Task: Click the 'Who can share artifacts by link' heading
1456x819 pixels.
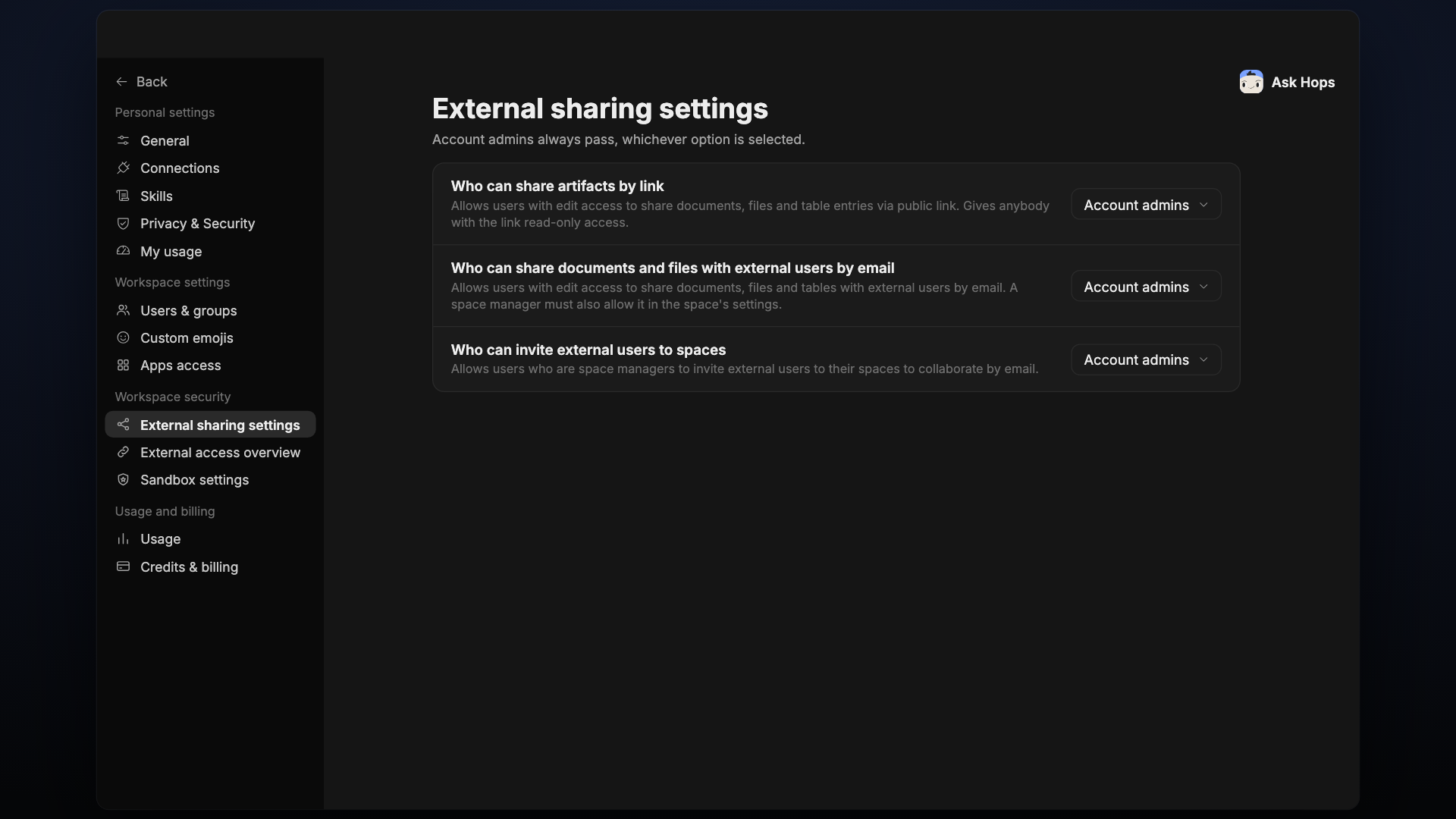Action: (557, 186)
